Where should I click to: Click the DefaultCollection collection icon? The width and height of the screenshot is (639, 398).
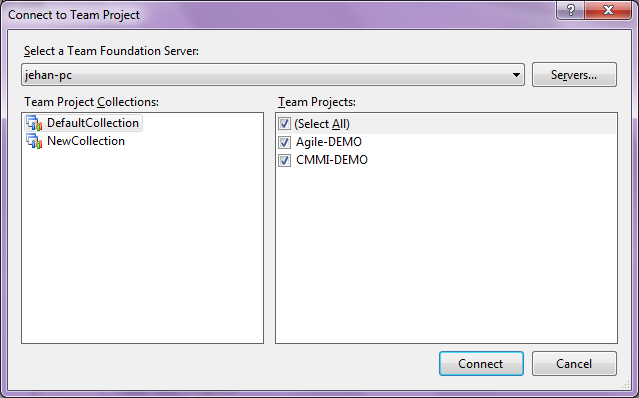[34, 123]
